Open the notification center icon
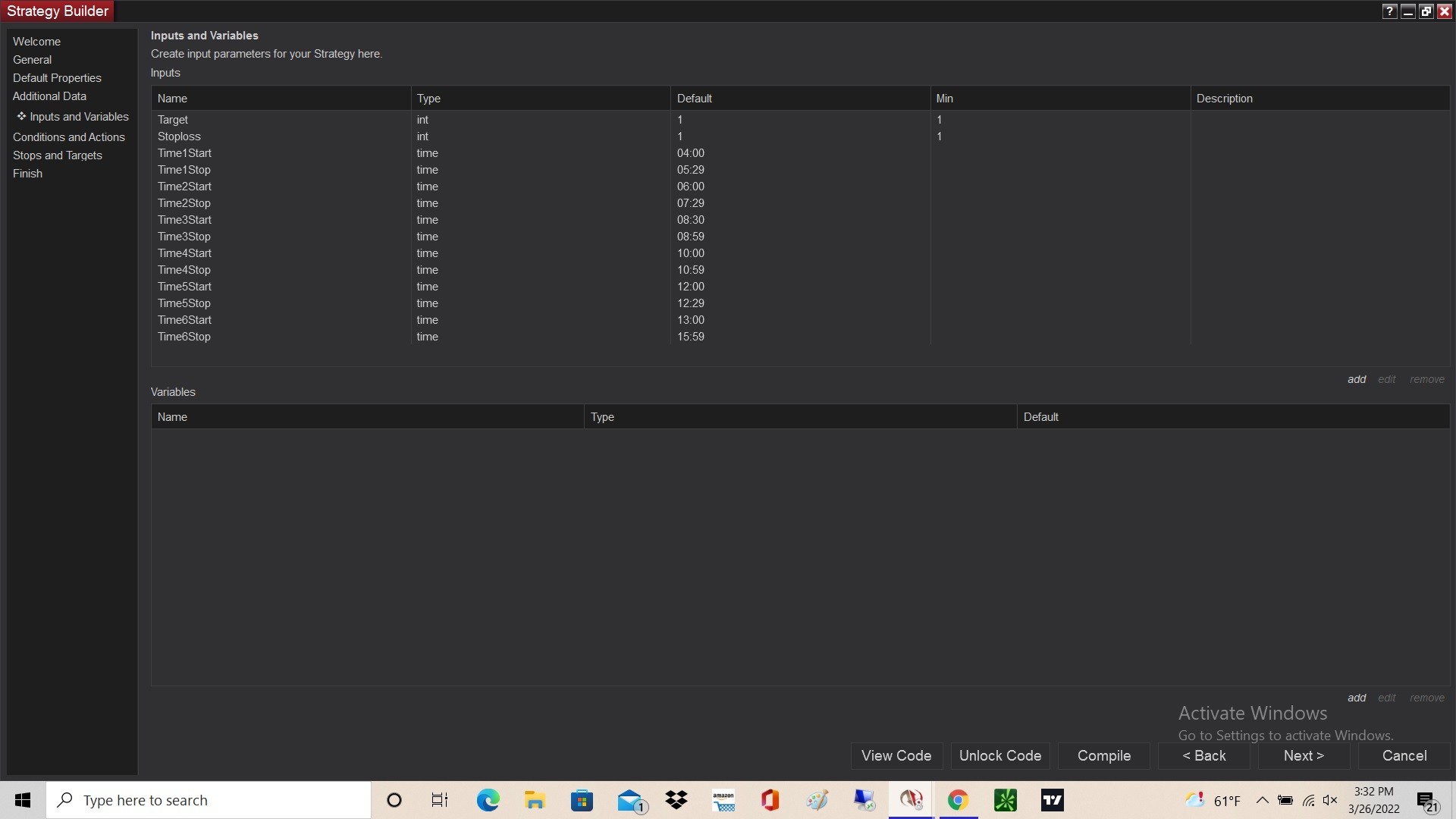 click(x=1427, y=801)
